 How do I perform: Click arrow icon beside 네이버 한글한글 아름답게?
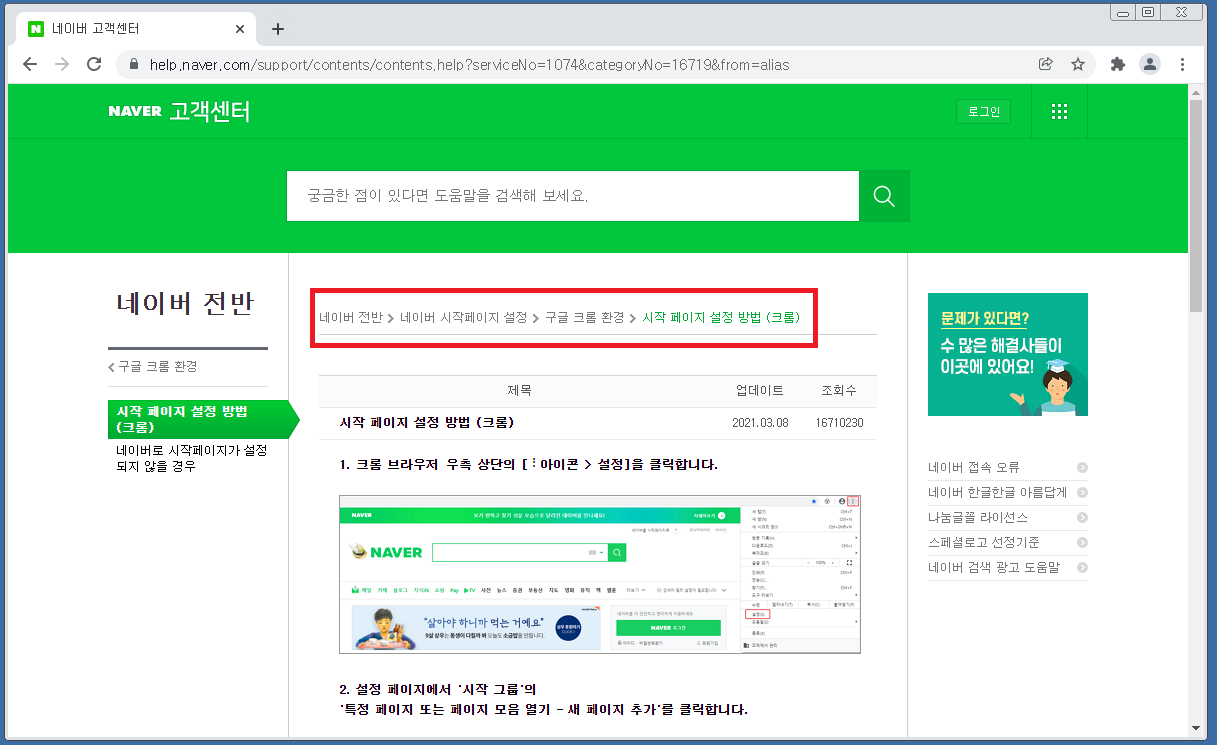[1082, 493]
